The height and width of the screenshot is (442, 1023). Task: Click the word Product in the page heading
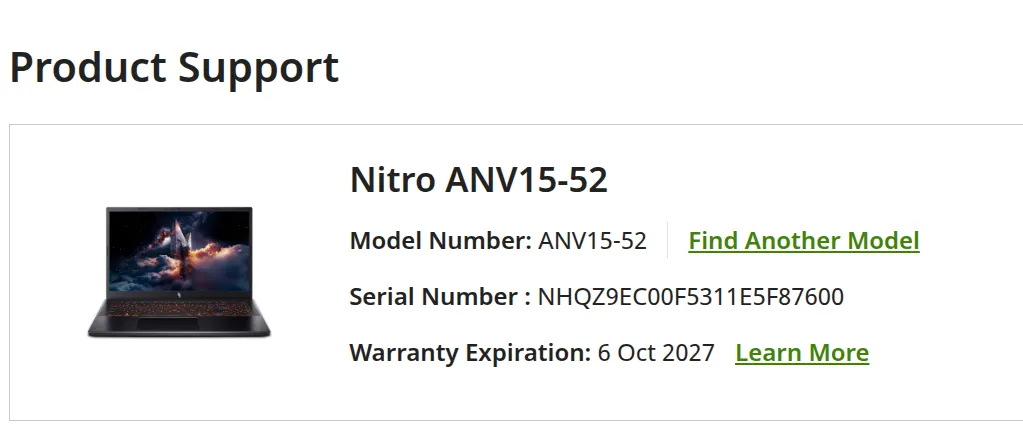coord(88,68)
